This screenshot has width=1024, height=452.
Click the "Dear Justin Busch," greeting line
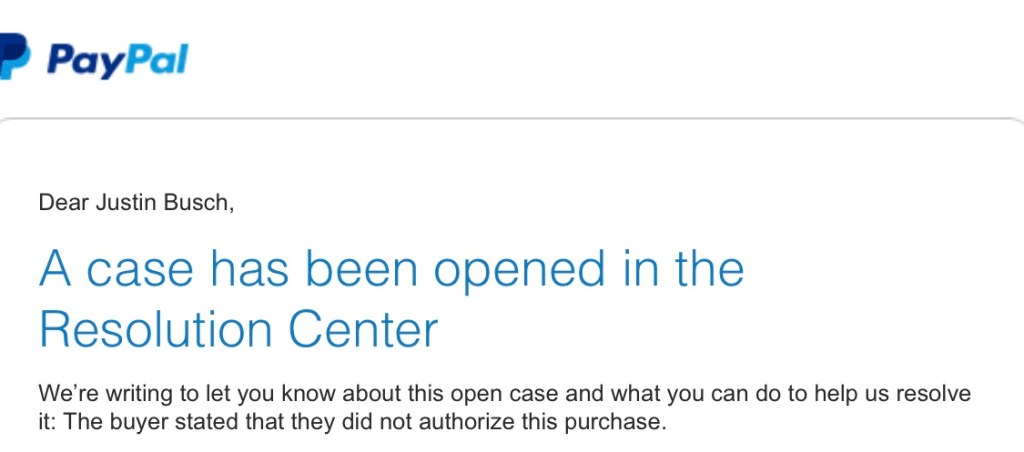[135, 203]
